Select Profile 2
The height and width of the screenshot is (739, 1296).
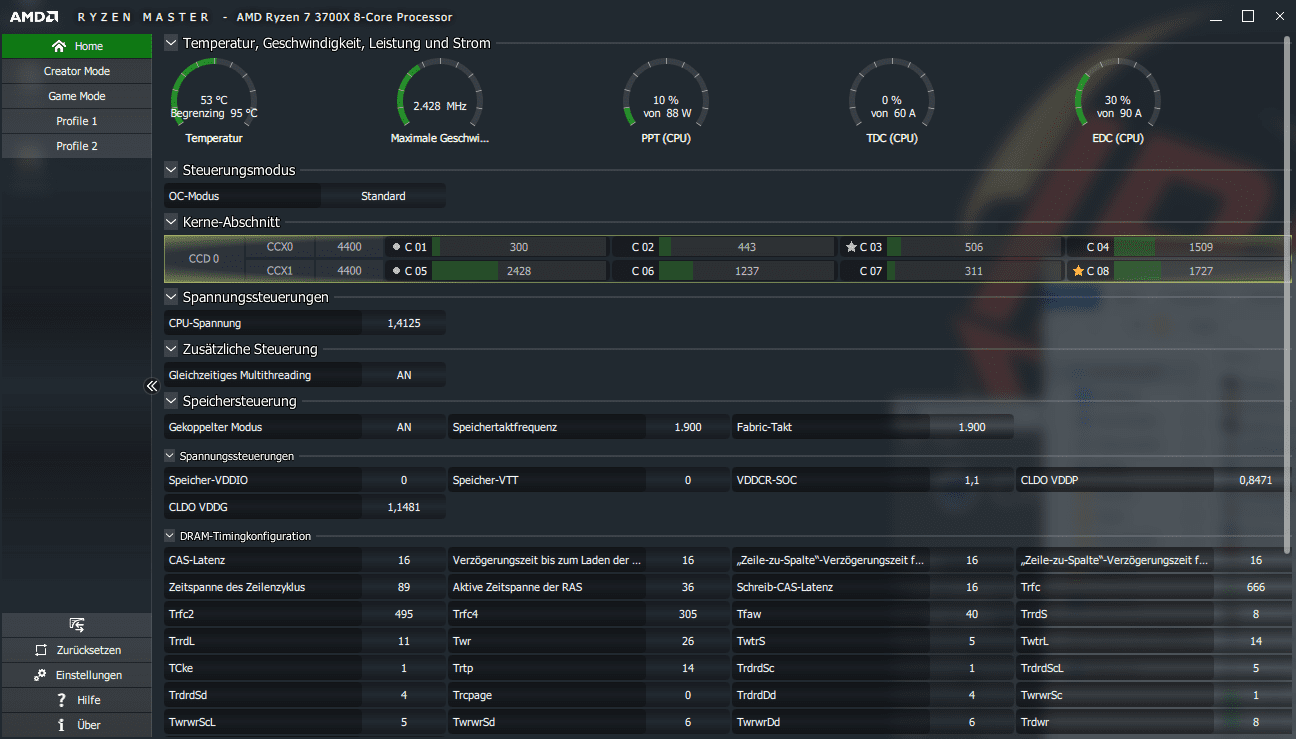[x=77, y=146]
